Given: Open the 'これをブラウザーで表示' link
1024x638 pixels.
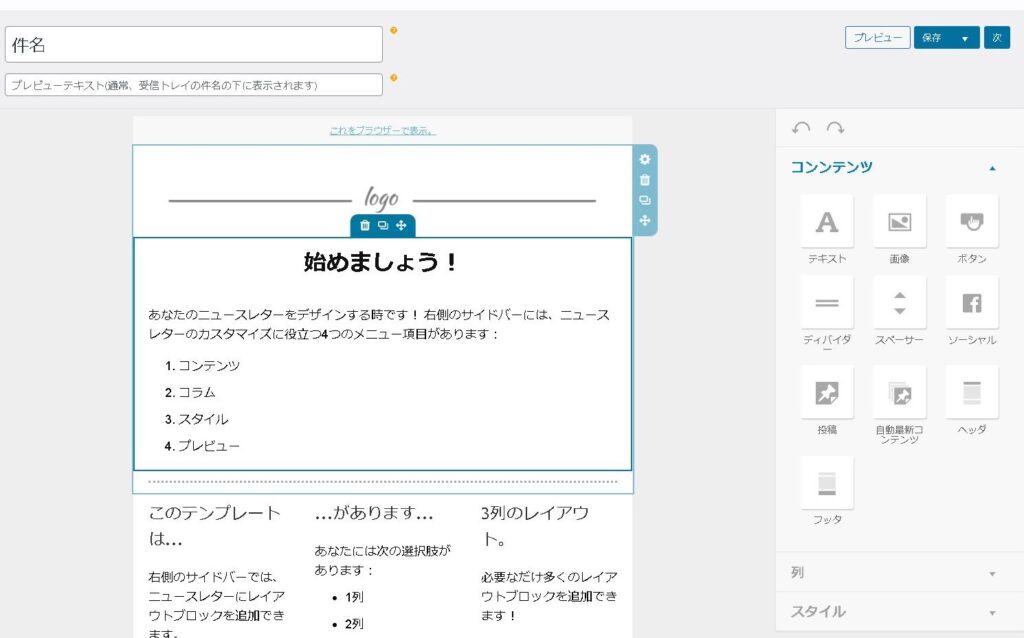Looking at the screenshot, I should pos(382,131).
